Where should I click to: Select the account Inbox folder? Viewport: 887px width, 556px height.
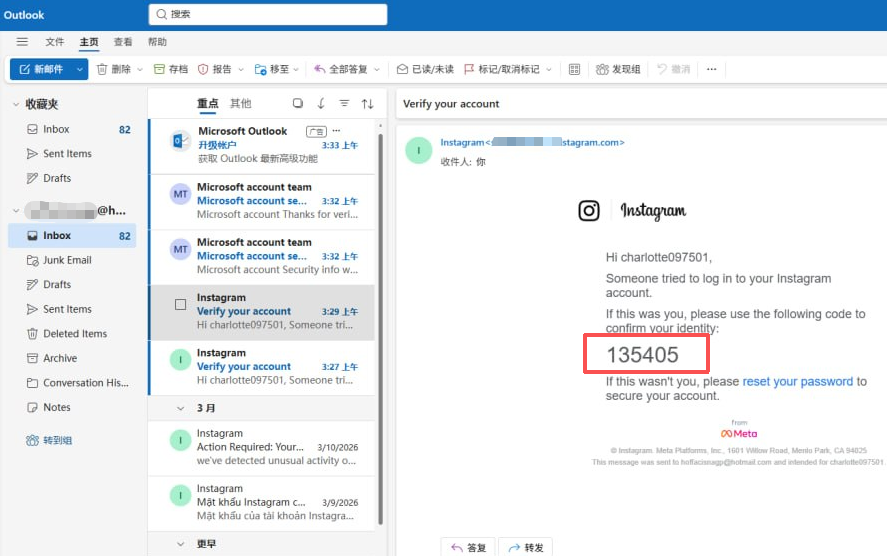point(72,235)
